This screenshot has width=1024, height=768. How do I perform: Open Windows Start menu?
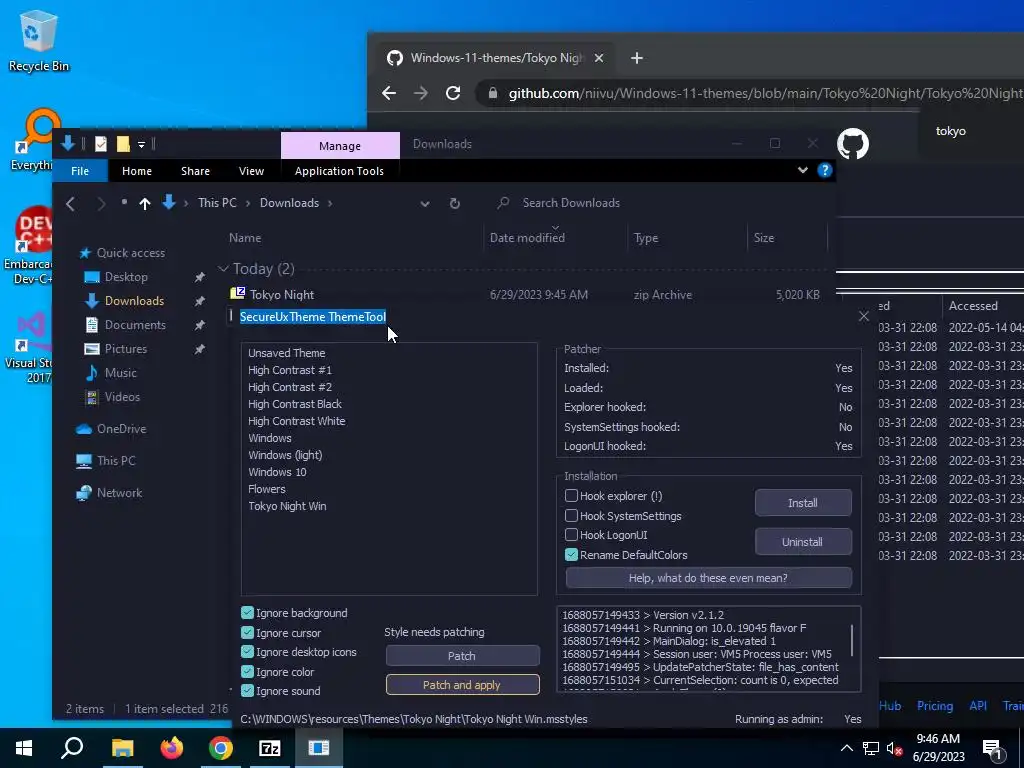click(x=24, y=748)
